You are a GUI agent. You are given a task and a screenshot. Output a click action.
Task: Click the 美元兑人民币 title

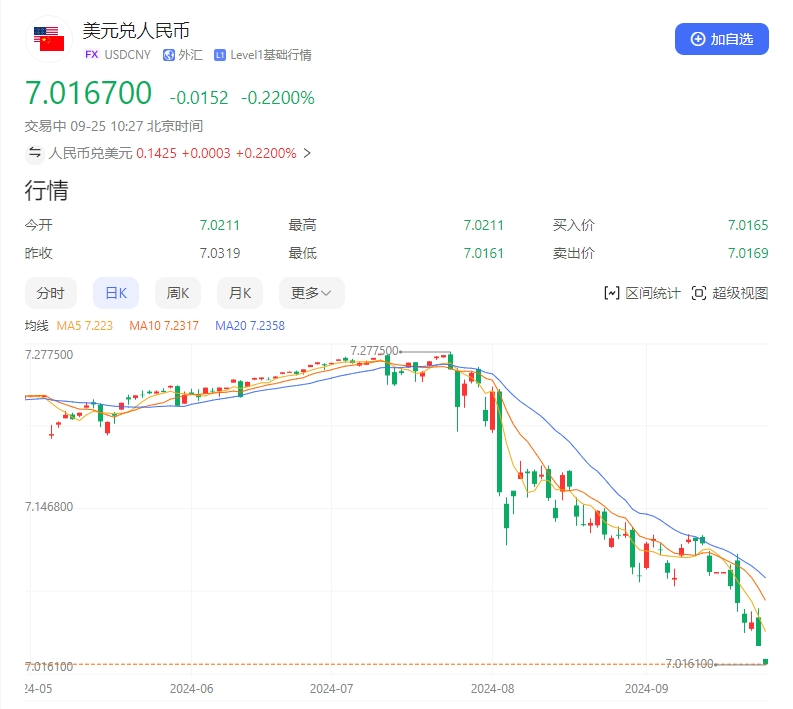click(136, 31)
